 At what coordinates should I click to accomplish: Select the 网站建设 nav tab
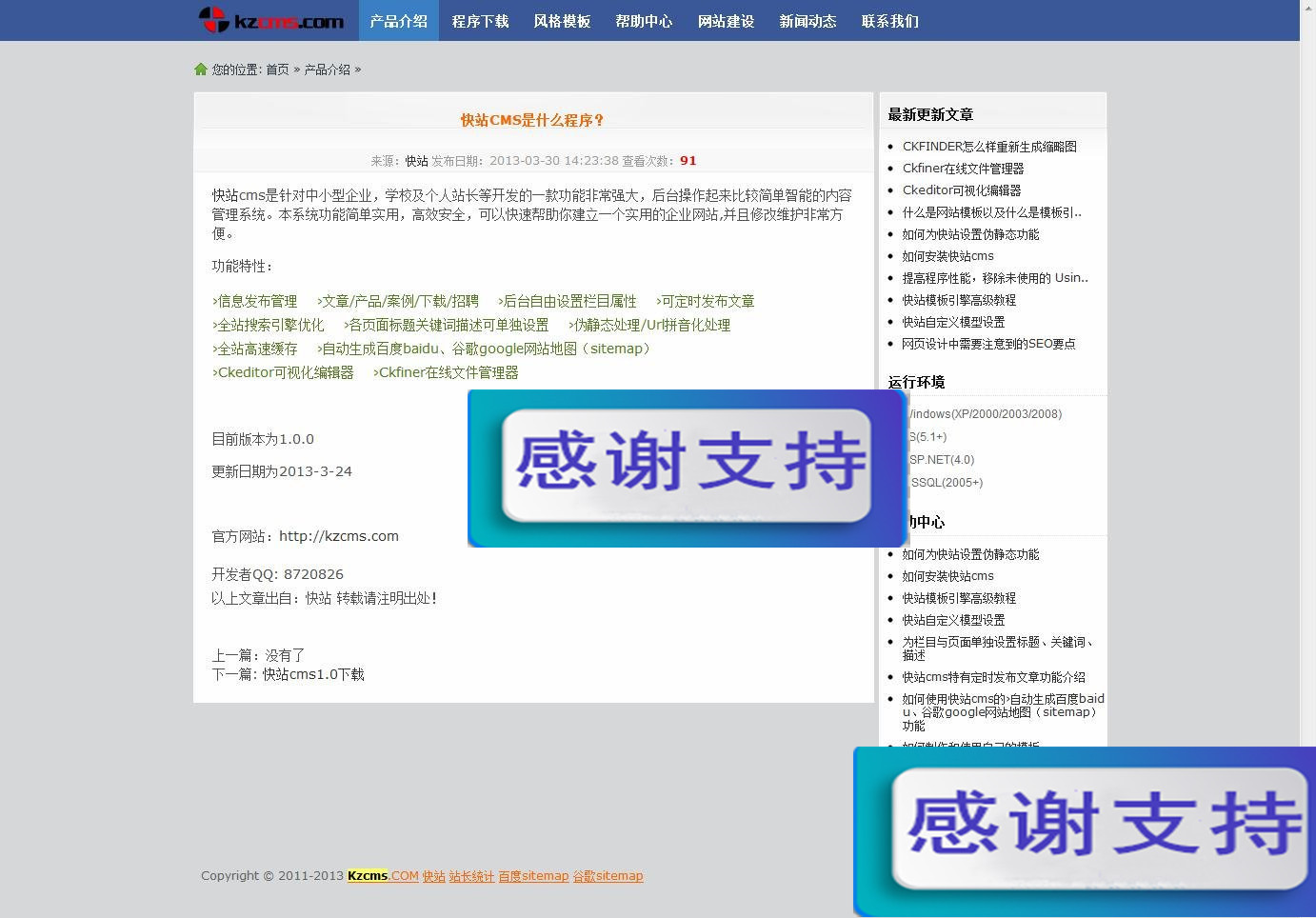pyautogui.click(x=726, y=20)
